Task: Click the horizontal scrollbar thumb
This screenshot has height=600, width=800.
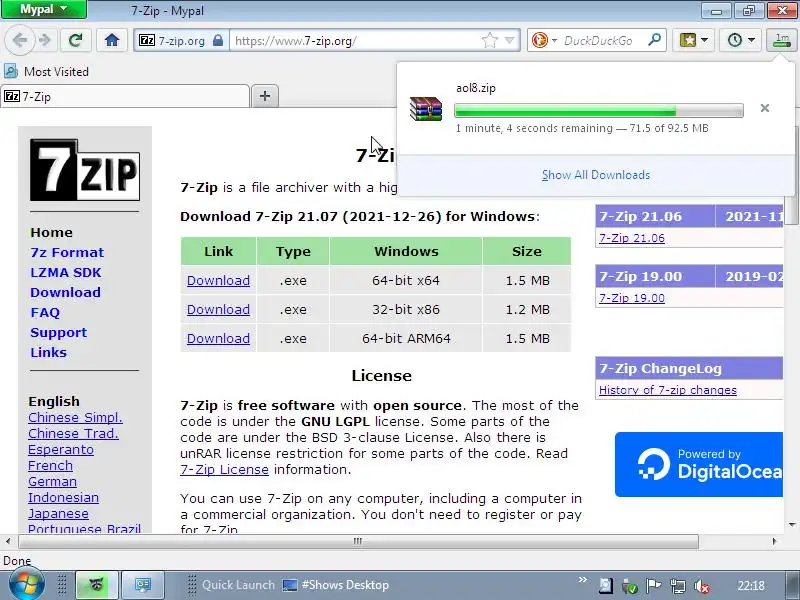Action: click(358, 541)
